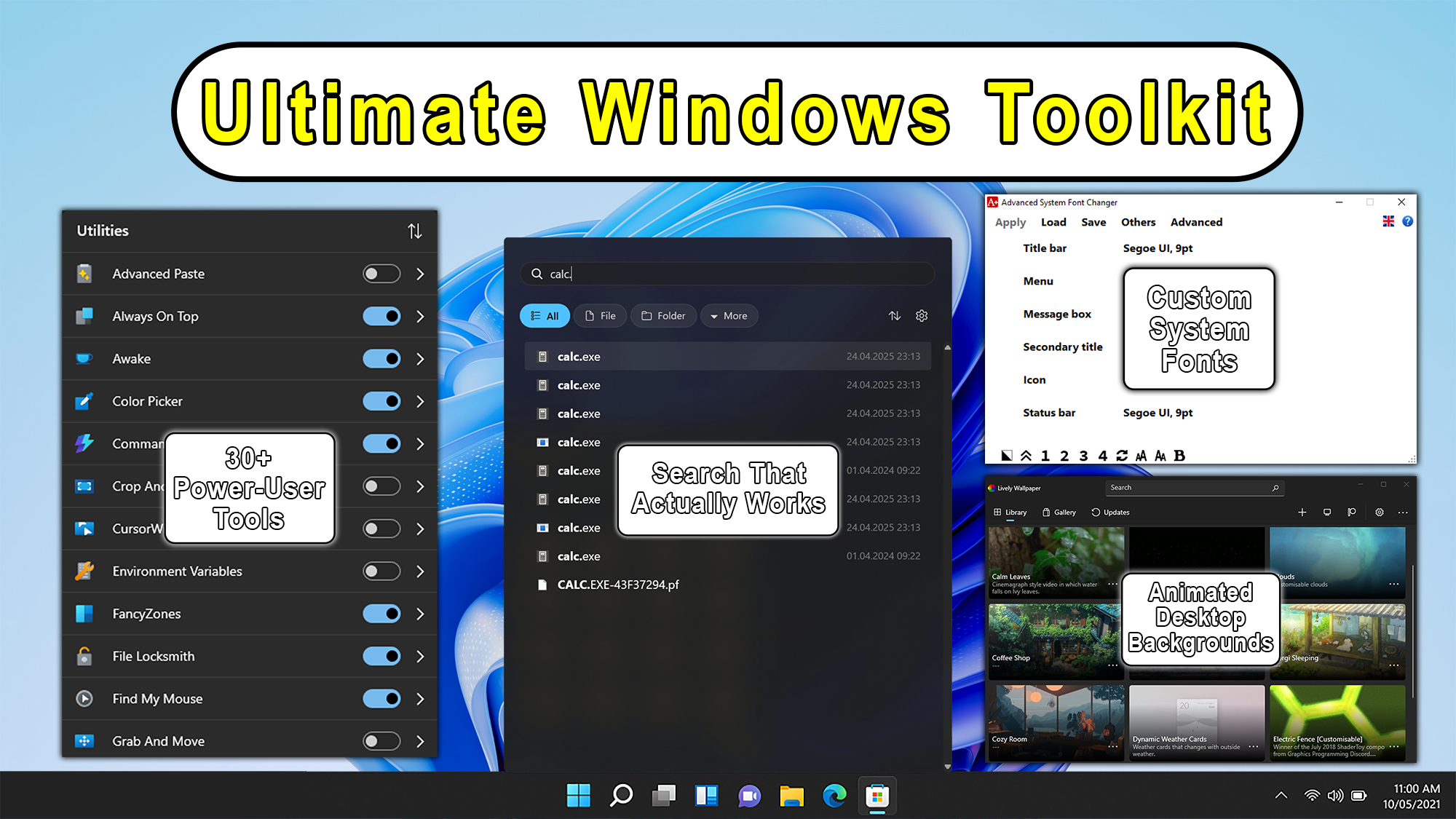Open File Explorer from the taskbar

pos(791,796)
